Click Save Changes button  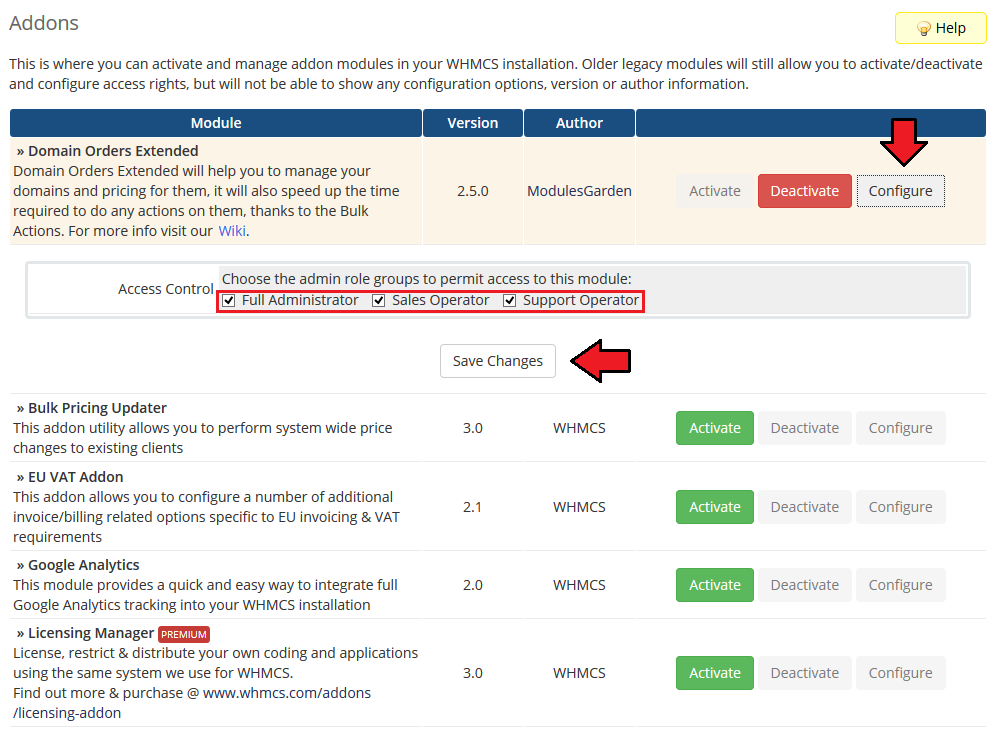(497, 361)
